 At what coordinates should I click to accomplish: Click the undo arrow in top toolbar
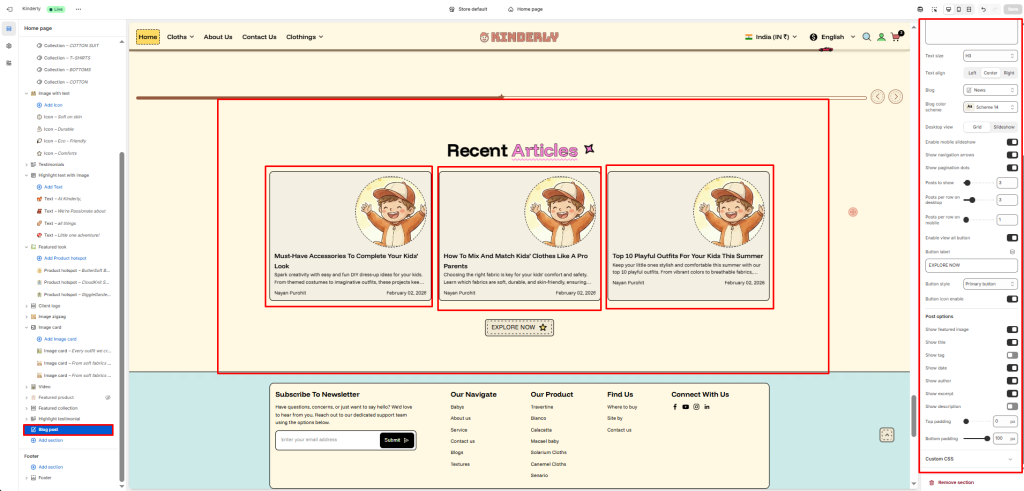[x=984, y=9]
